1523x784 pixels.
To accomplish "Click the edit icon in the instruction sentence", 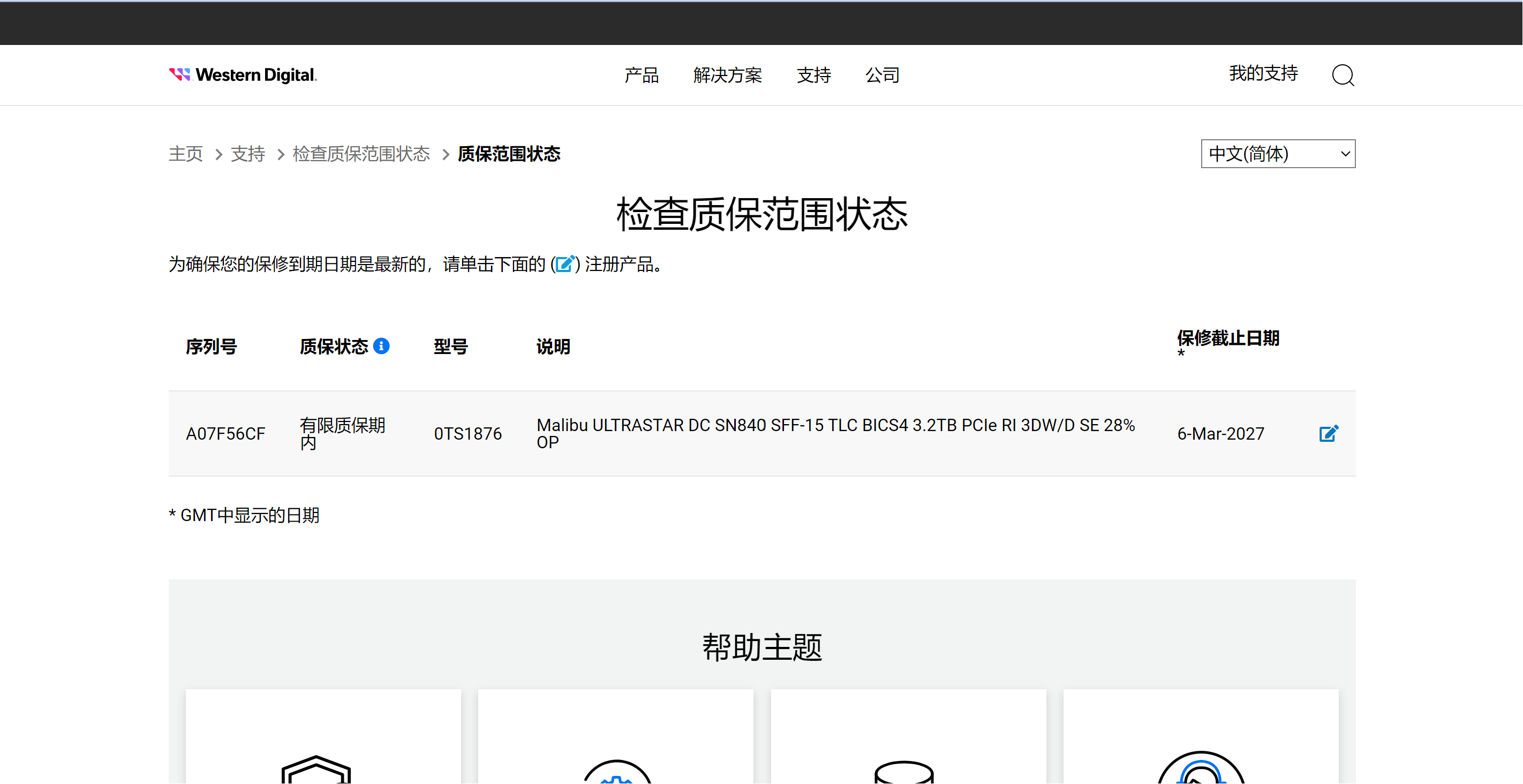I will 565,263.
